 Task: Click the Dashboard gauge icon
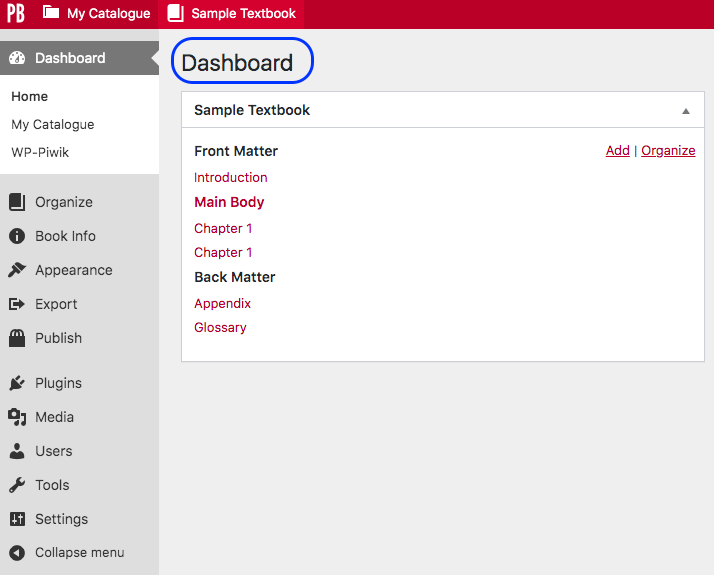click(17, 58)
